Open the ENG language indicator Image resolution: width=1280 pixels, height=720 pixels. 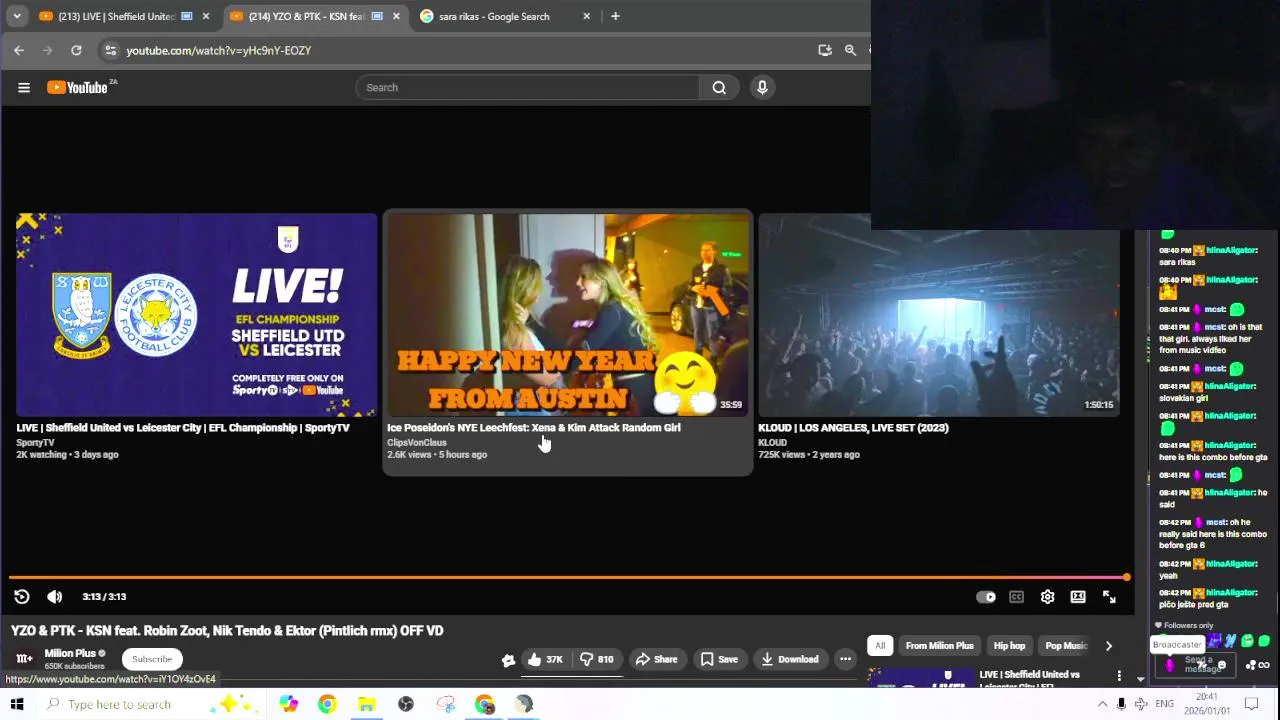pos(1164,704)
